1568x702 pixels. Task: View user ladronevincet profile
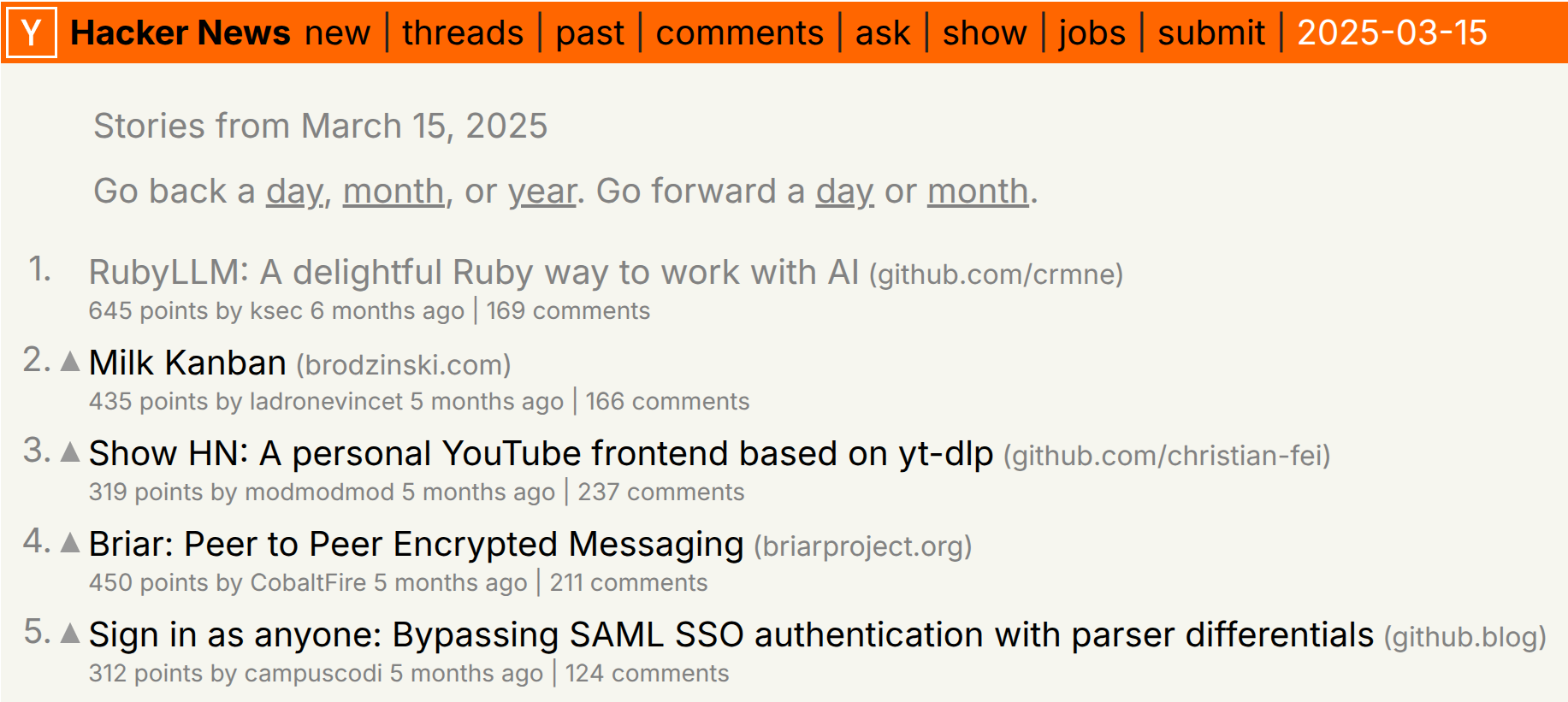(x=326, y=401)
